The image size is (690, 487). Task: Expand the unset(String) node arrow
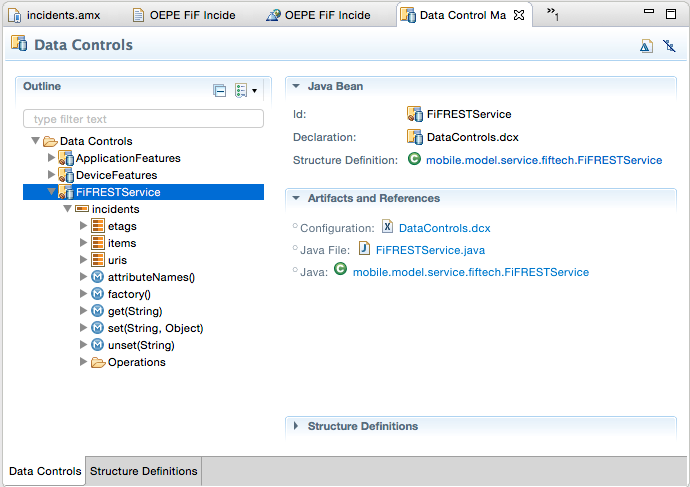pyautogui.click(x=83, y=344)
